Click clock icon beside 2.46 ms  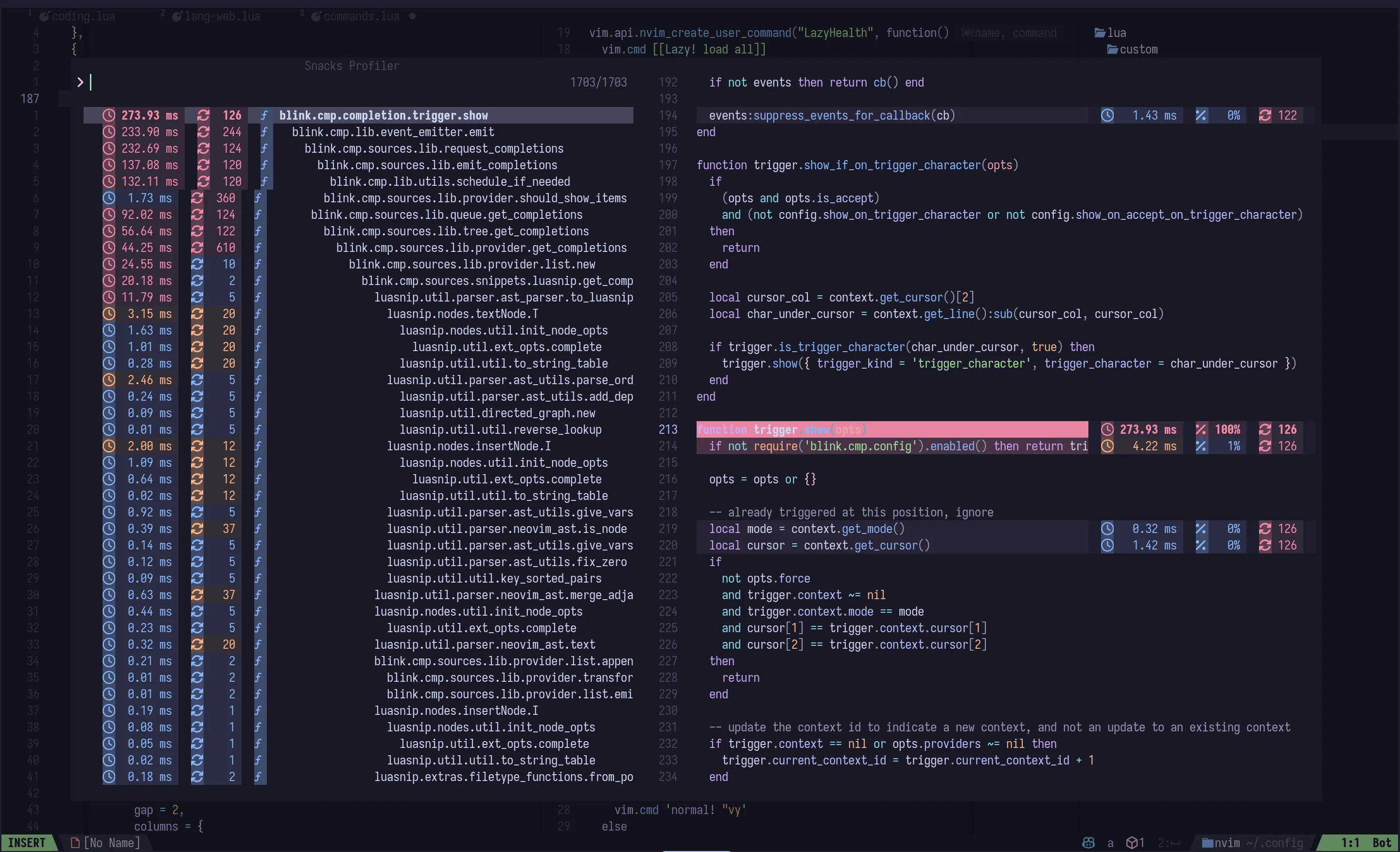(x=108, y=380)
